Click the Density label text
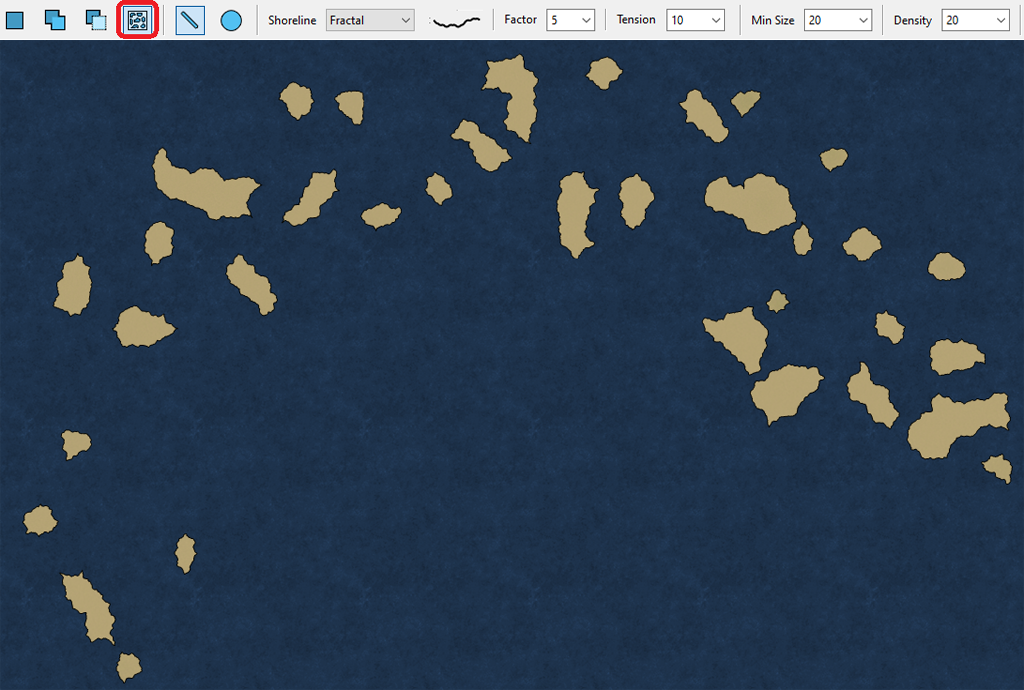This screenshot has height=690, width=1024. pyautogui.click(x=912, y=20)
